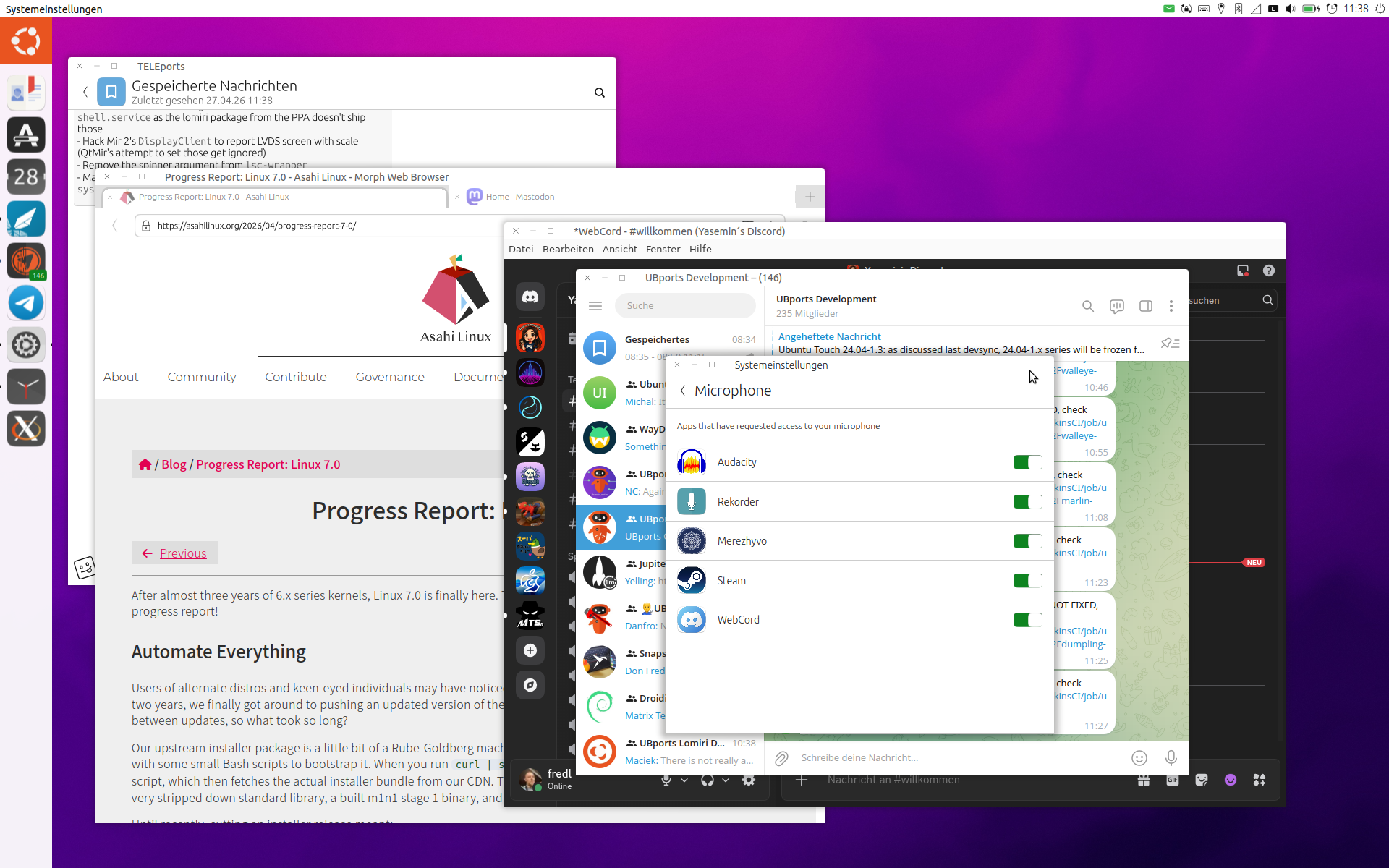Deafen audio with the headphones icon
The height and width of the screenshot is (868, 1389).
tap(708, 780)
